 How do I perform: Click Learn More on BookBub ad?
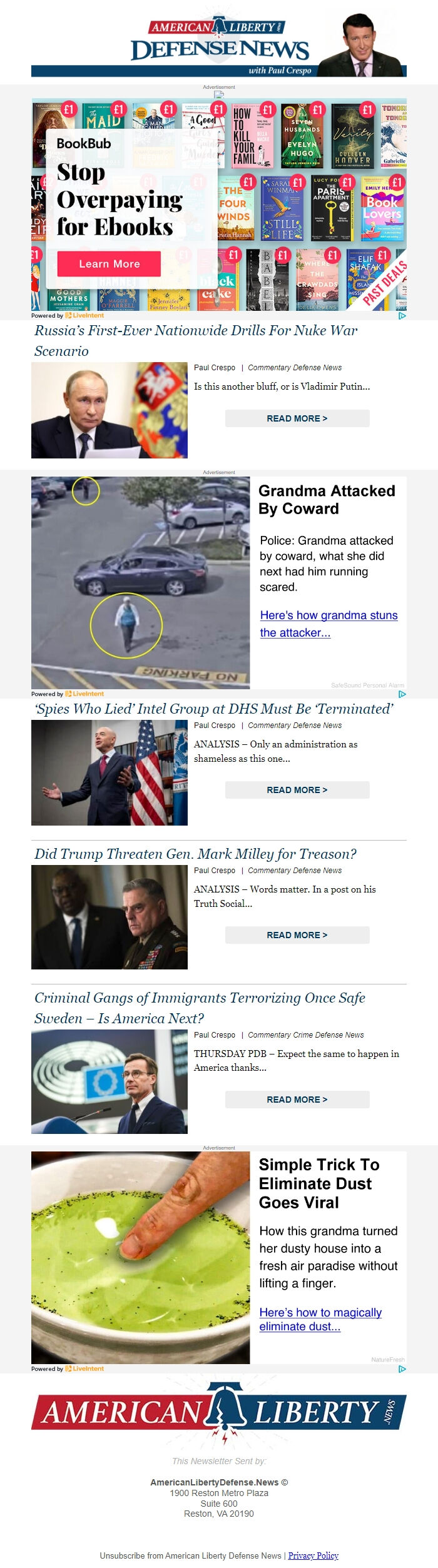point(109,264)
